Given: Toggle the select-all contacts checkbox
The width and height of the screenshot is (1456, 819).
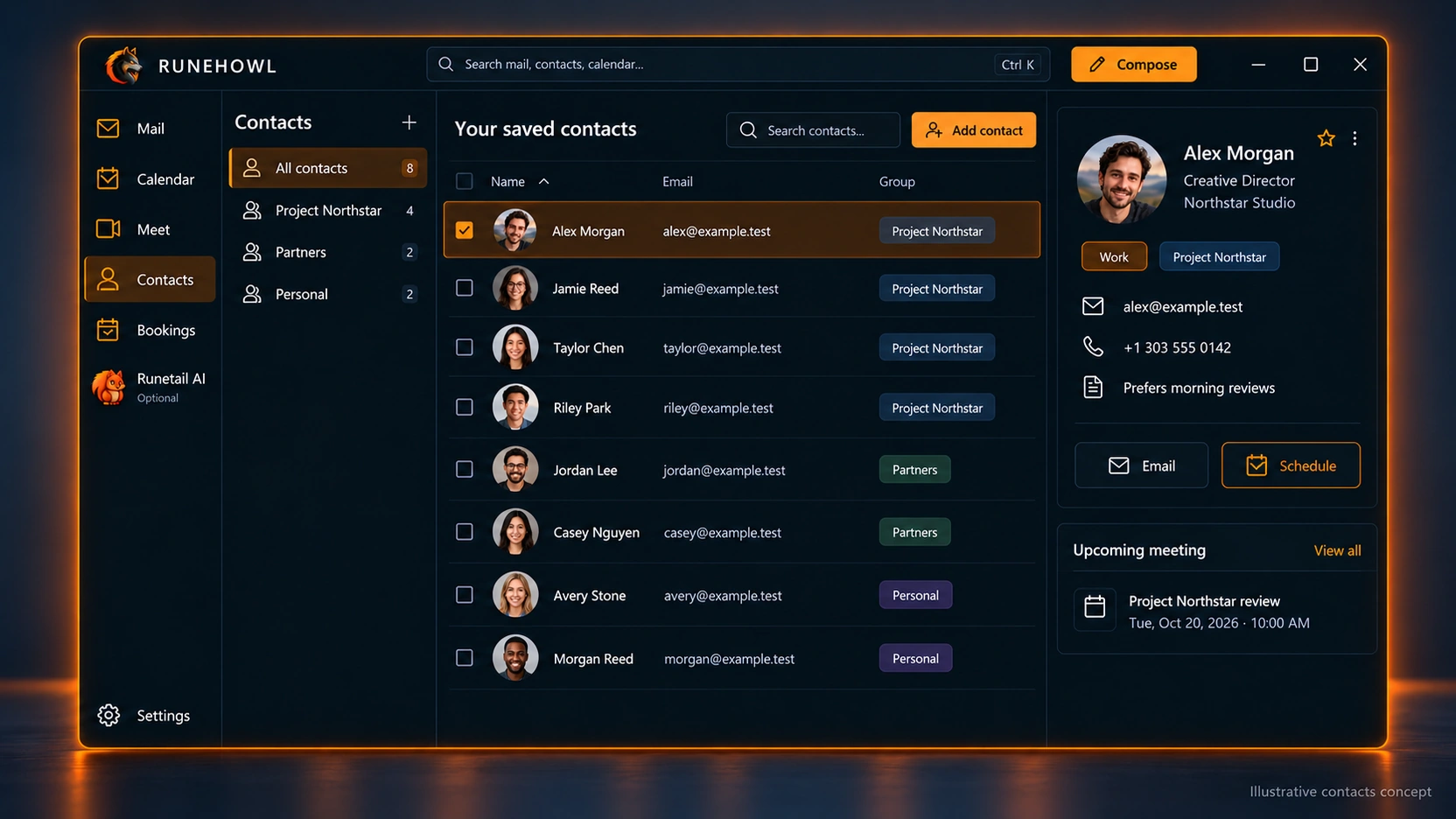Looking at the screenshot, I should 465,181.
